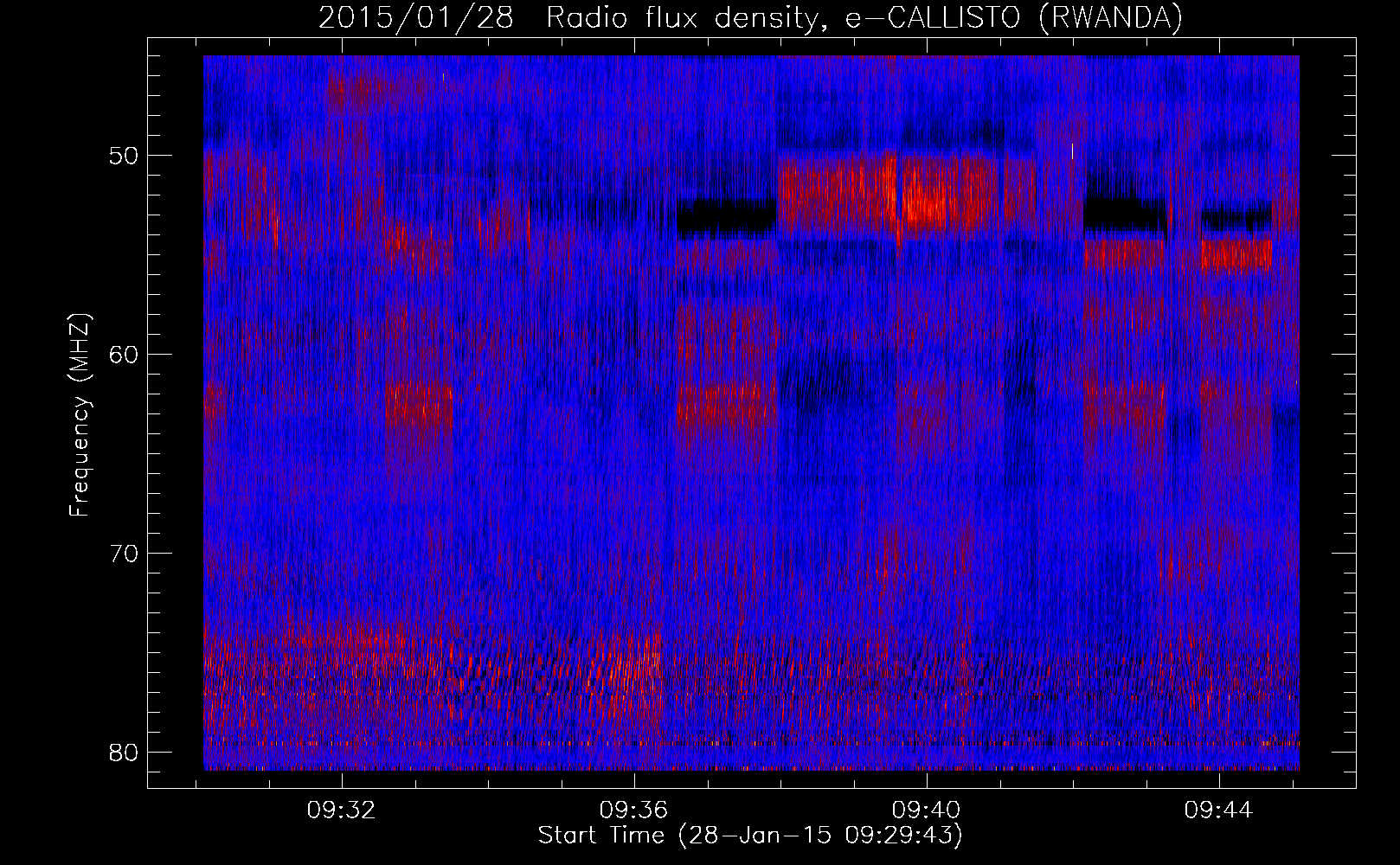Screen dimensions: 1400x865
Task: Click the time tick label "09:40"
Action: [x=927, y=811]
